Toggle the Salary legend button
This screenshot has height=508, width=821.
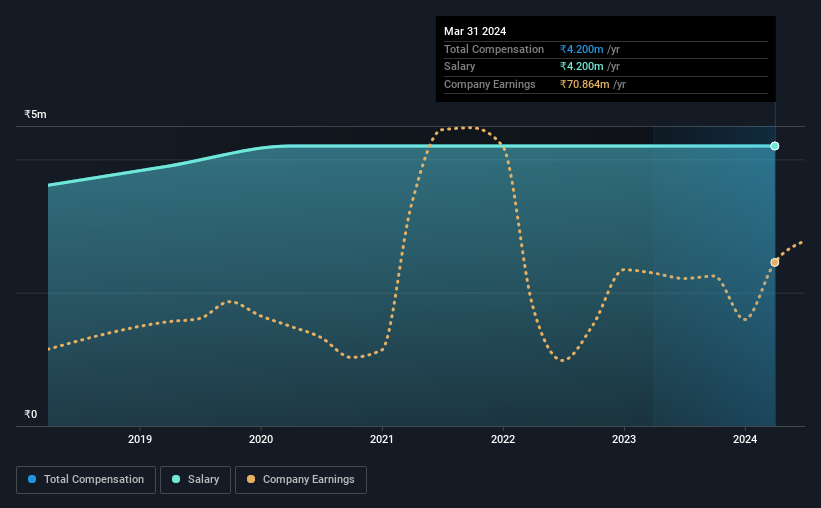pyautogui.click(x=195, y=480)
